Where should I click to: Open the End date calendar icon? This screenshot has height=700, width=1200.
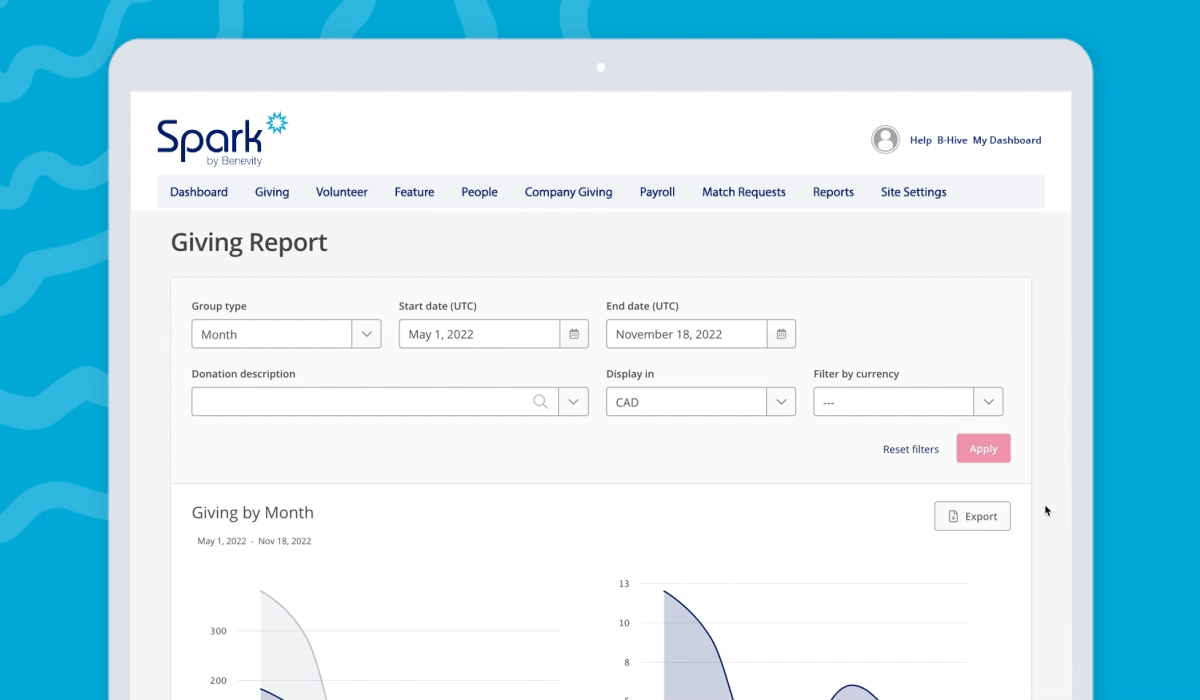point(782,334)
